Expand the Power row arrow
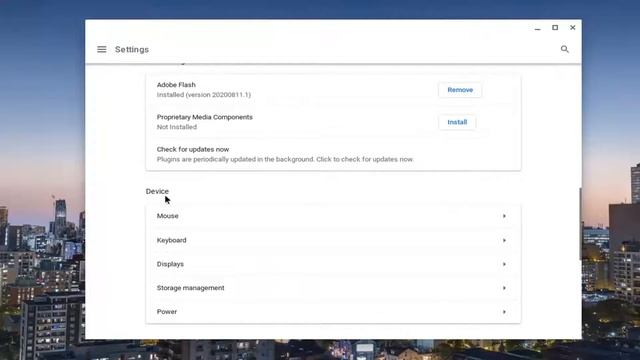Viewport: 640px width, 360px height. click(x=504, y=312)
